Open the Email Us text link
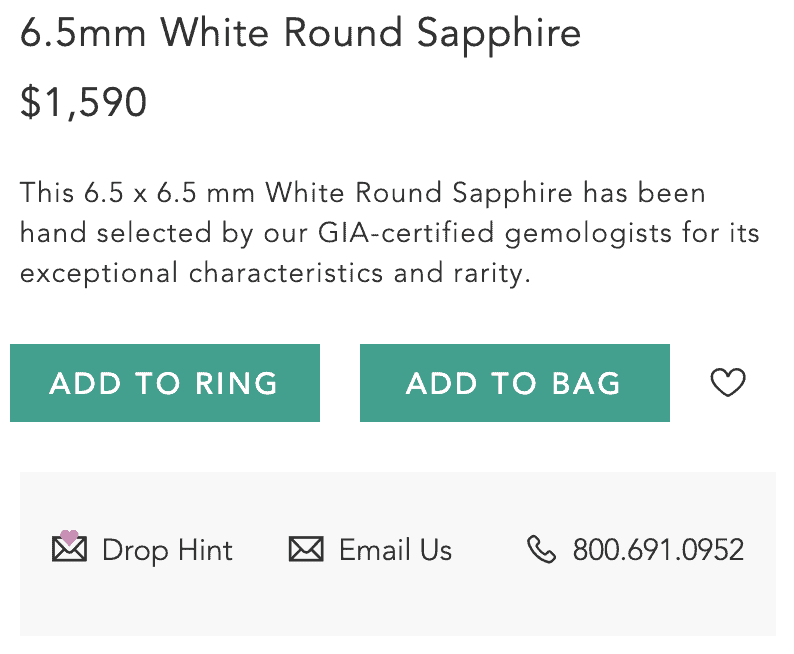The width and height of the screenshot is (794, 654). (x=395, y=550)
